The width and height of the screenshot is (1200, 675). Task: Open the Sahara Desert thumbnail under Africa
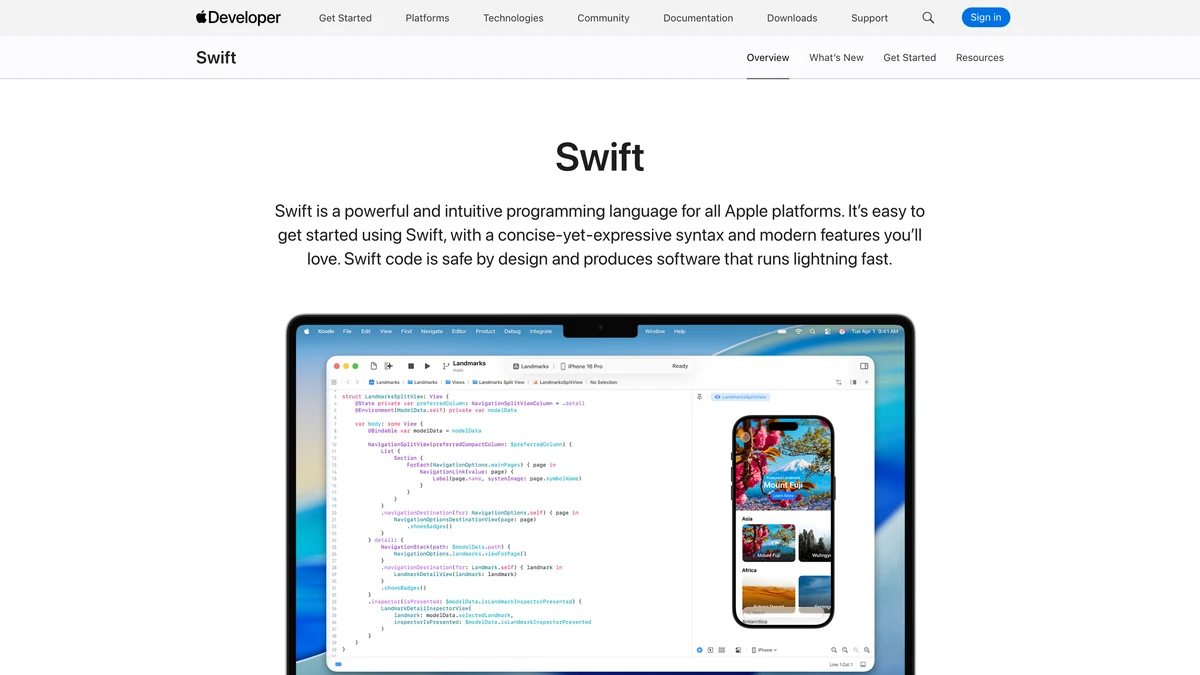pos(769,594)
